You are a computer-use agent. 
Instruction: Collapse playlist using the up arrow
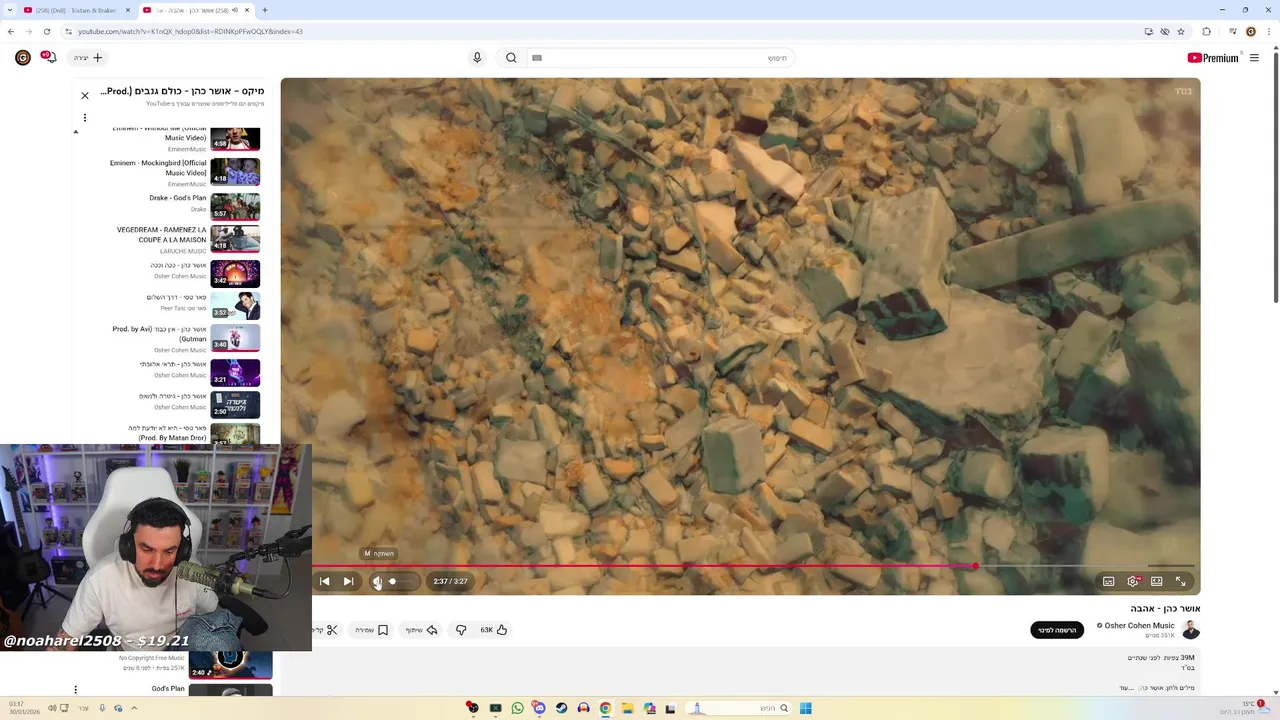[75, 131]
